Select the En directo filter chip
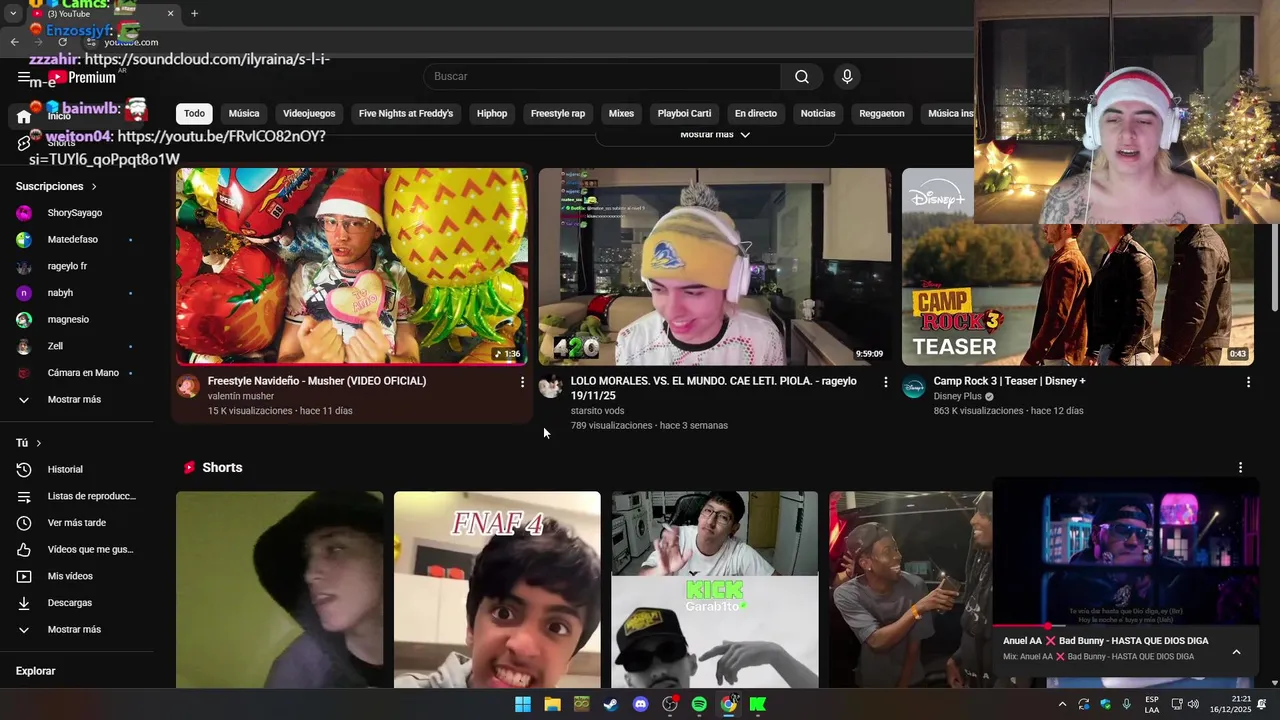This screenshot has width=1280, height=720. [x=756, y=114]
